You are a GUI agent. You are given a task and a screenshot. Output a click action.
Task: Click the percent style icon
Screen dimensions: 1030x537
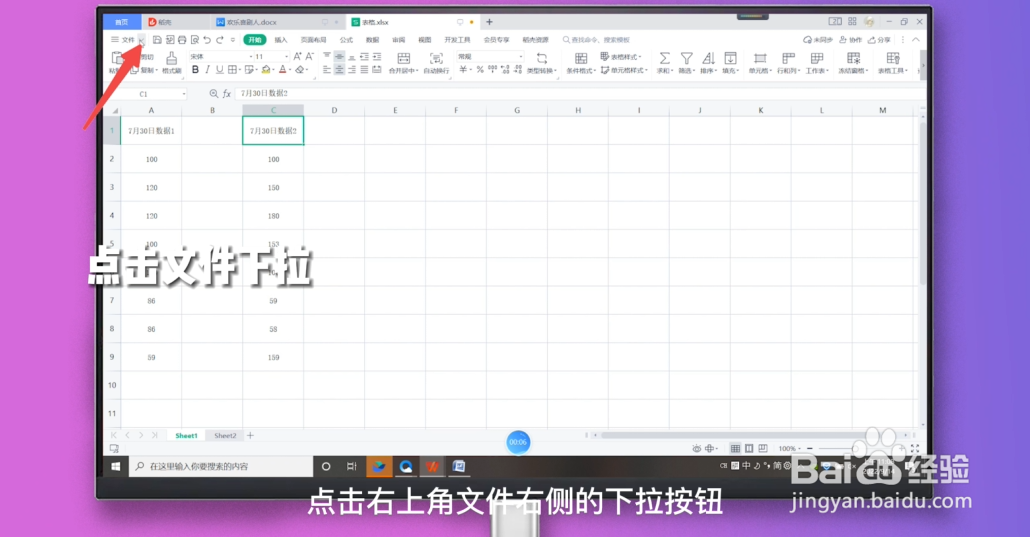tap(480, 70)
